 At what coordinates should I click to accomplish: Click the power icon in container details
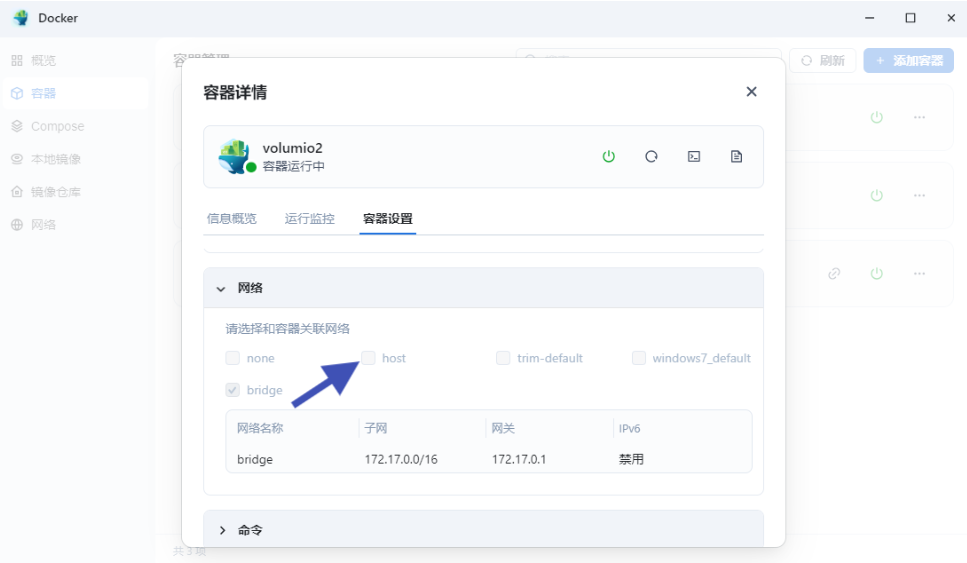608,157
